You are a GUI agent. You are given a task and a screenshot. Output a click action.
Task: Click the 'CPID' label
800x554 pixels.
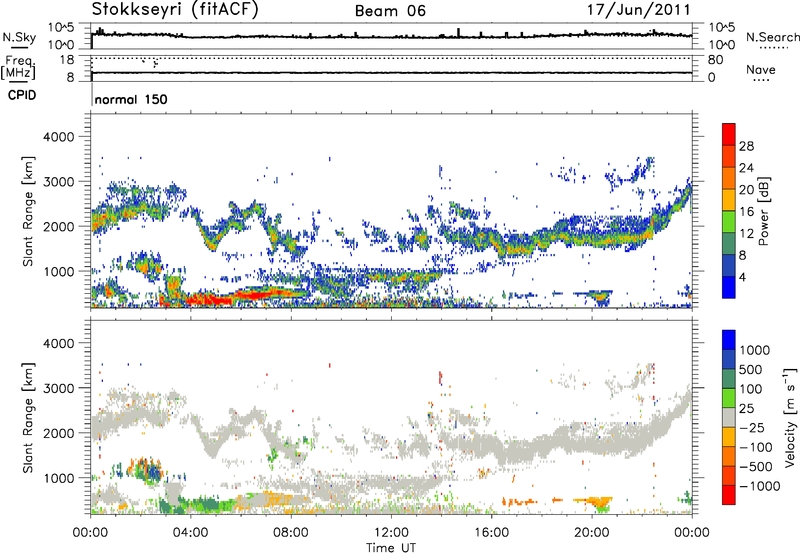point(22,95)
